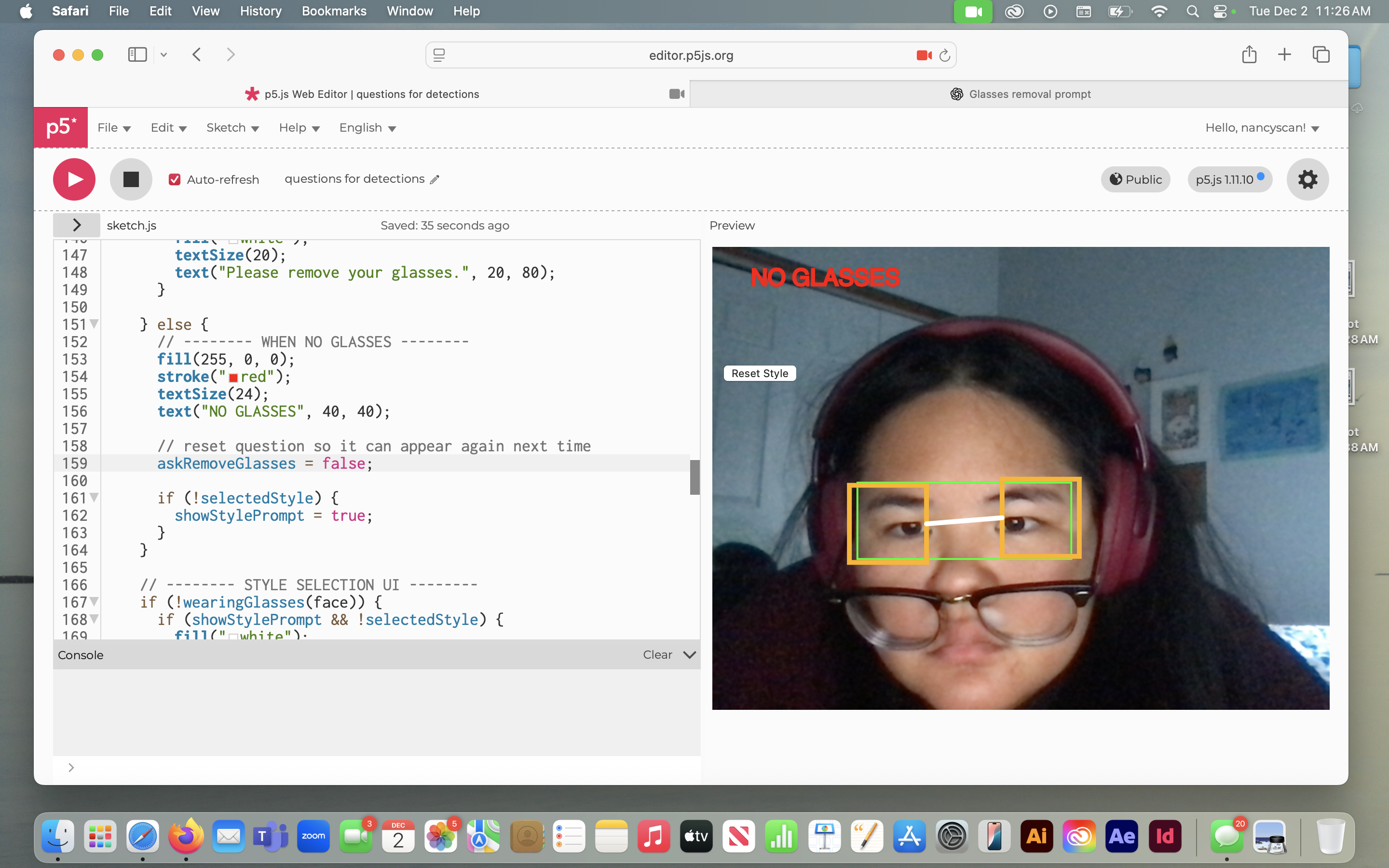Fold code block at line 151

pyautogui.click(x=94, y=324)
